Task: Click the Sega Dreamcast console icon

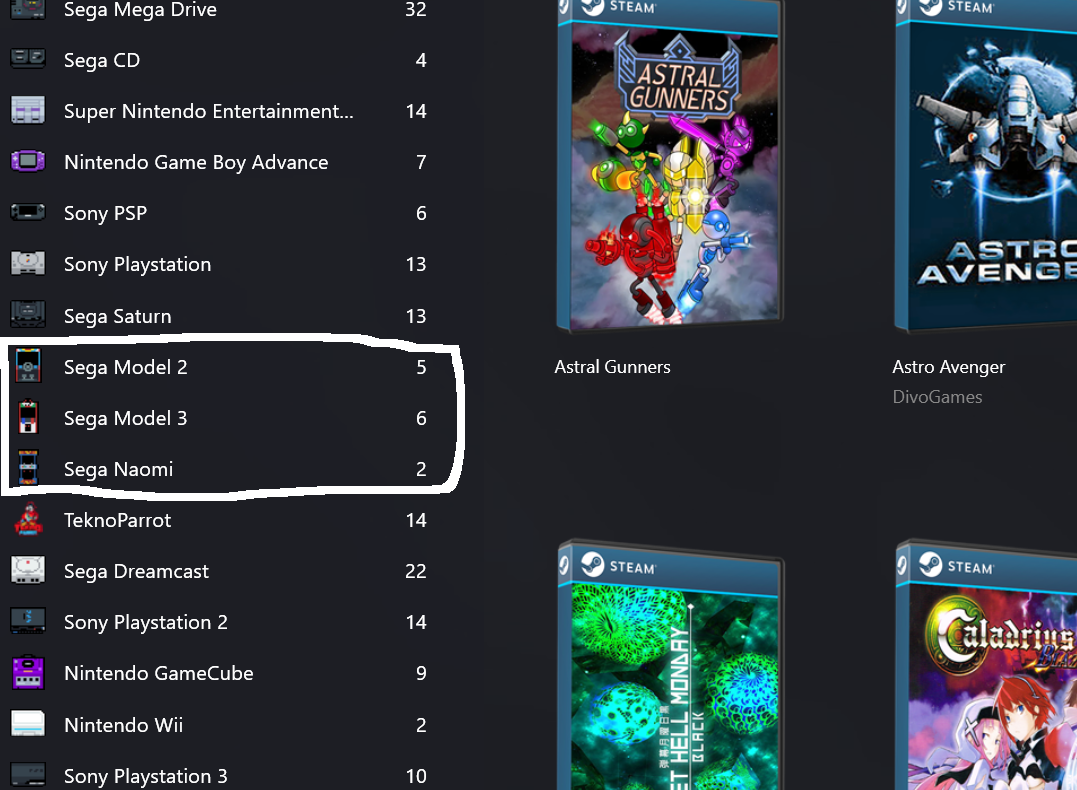Action: click(x=28, y=570)
